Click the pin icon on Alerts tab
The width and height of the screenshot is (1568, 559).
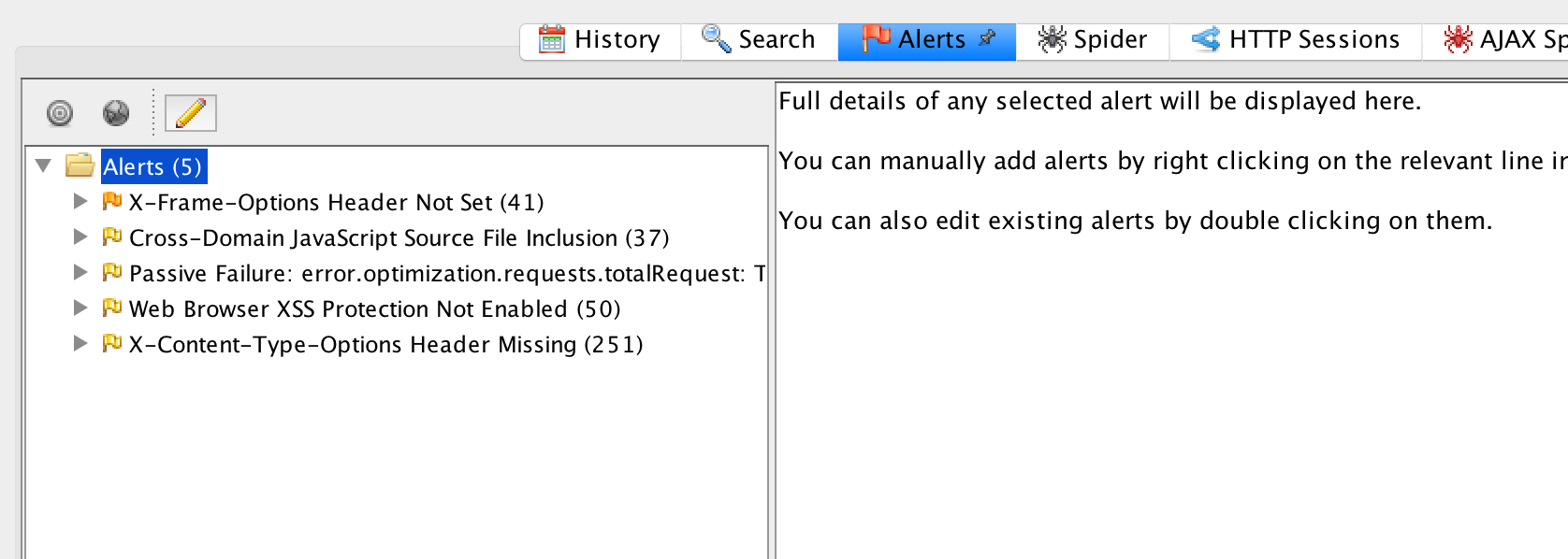tap(987, 38)
